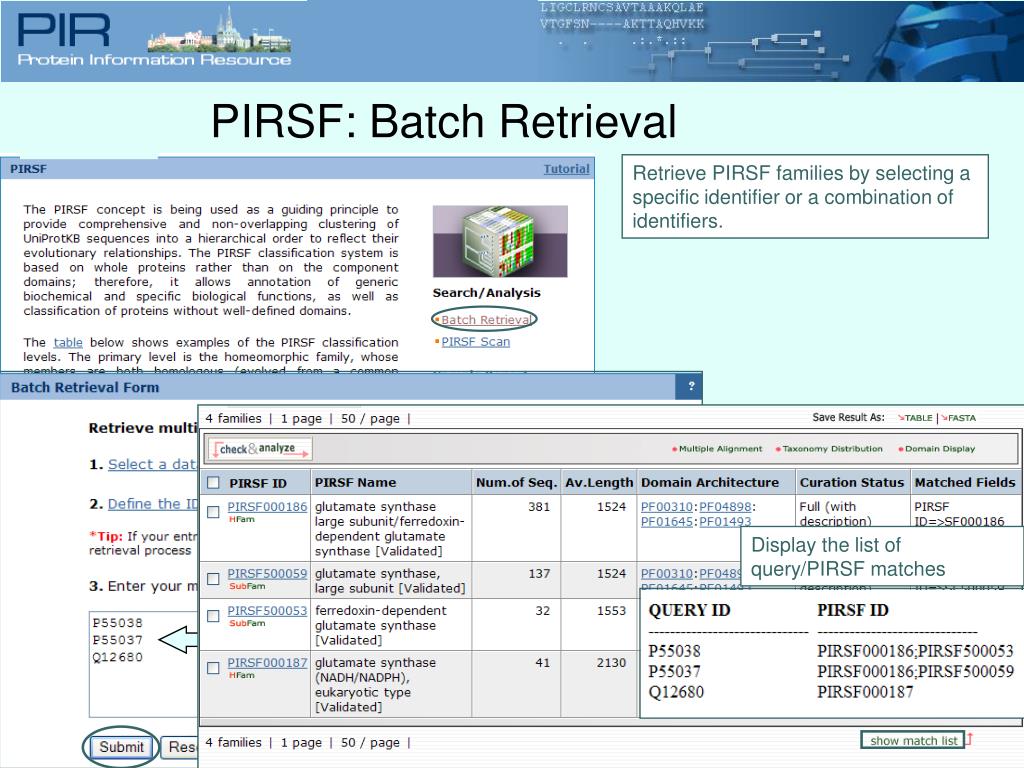Click the Matched Fields column header

tap(965, 483)
